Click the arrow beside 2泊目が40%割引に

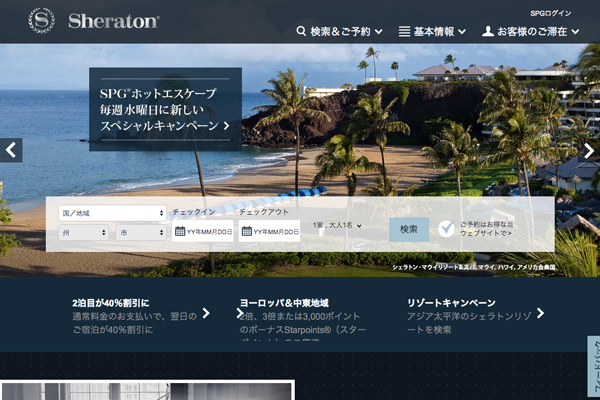point(206,313)
